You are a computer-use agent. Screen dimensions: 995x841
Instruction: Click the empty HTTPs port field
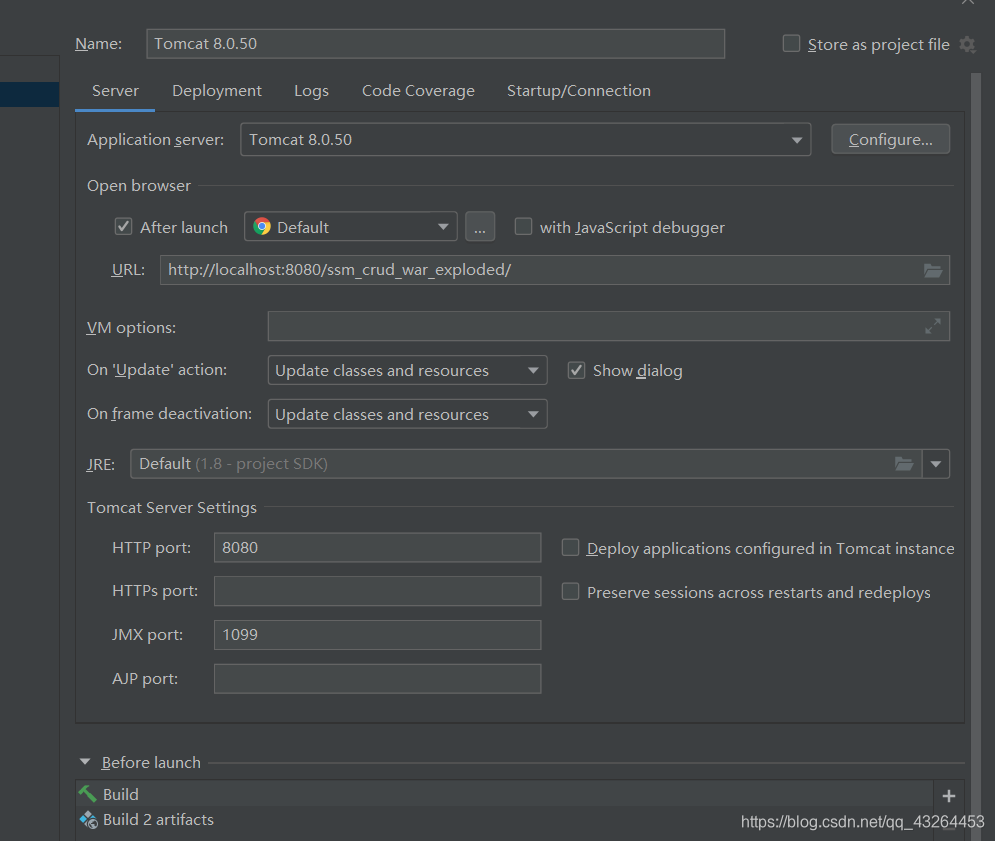click(x=378, y=591)
